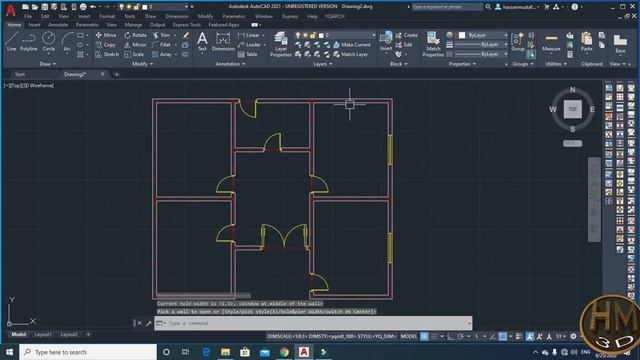Image resolution: width=640 pixels, height=360 pixels.
Task: Select the Arc tool
Action: tap(67, 41)
